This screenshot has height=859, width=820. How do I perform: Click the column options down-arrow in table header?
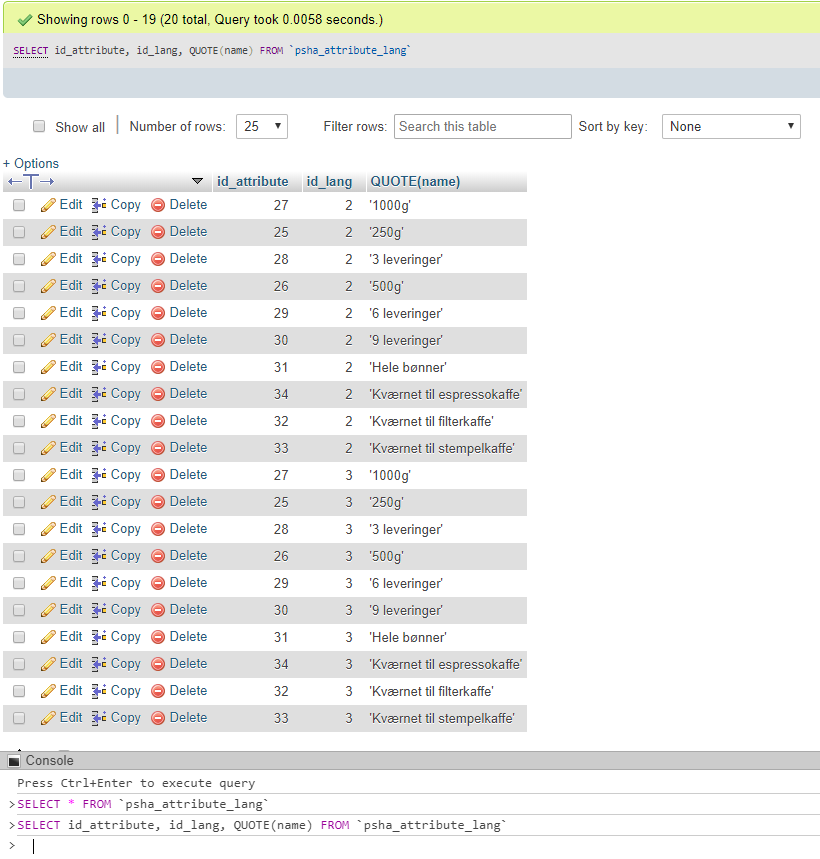tap(198, 181)
